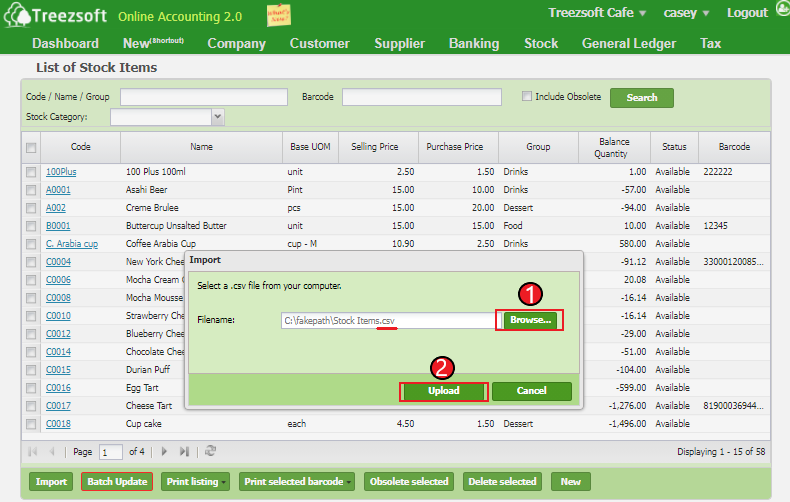This screenshot has width=790, height=502.
Task: Click the refresh list icon
Action: [x=210, y=452]
